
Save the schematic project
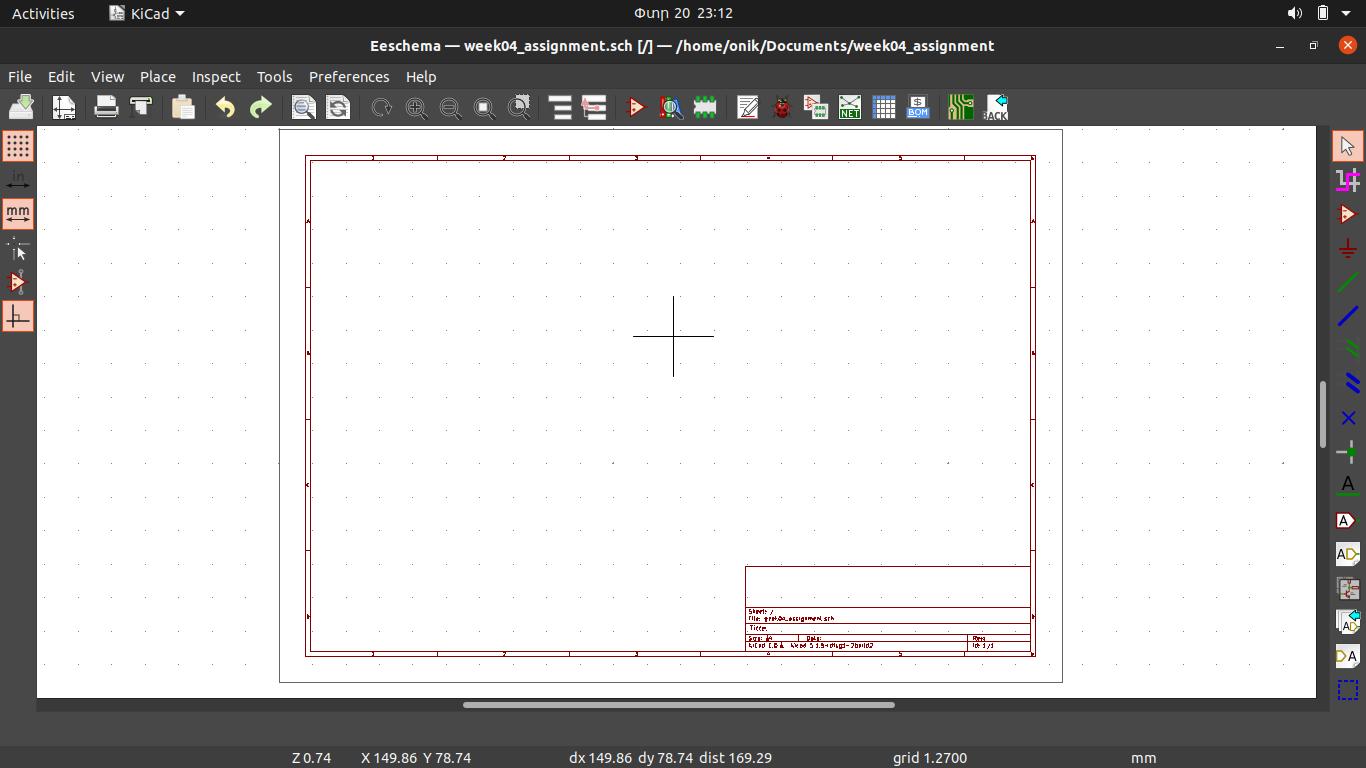pyautogui.click(x=21, y=107)
